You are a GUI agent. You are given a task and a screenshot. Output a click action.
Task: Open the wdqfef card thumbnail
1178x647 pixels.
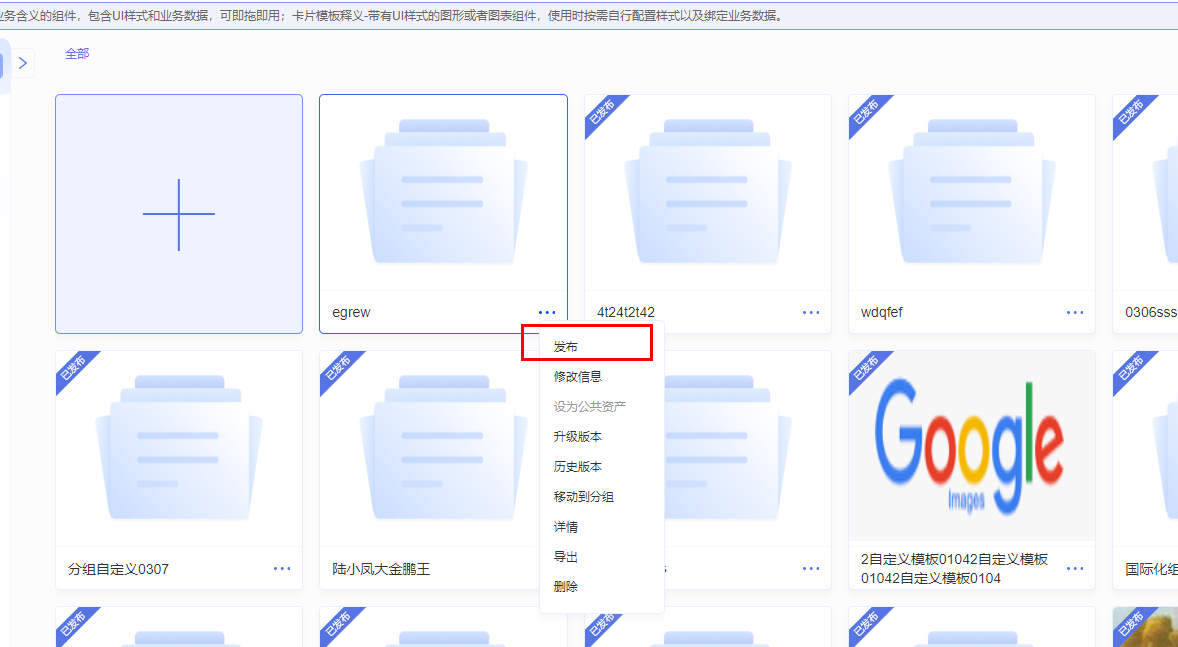971,192
